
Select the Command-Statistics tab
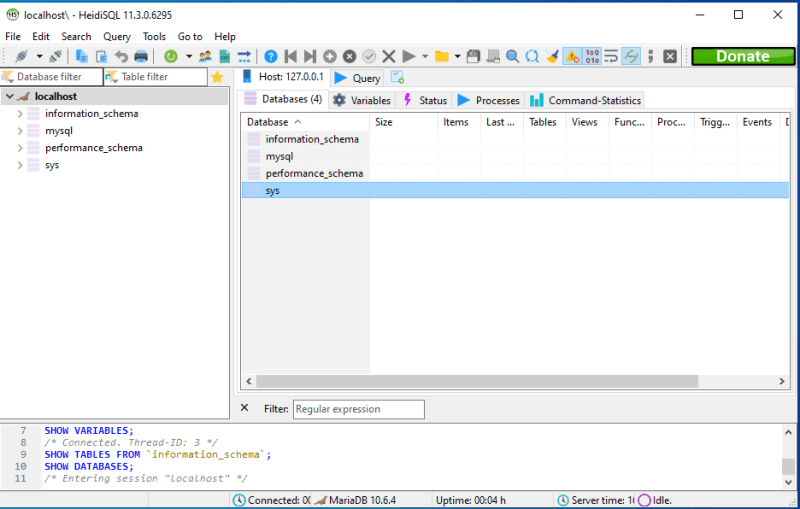pos(585,100)
